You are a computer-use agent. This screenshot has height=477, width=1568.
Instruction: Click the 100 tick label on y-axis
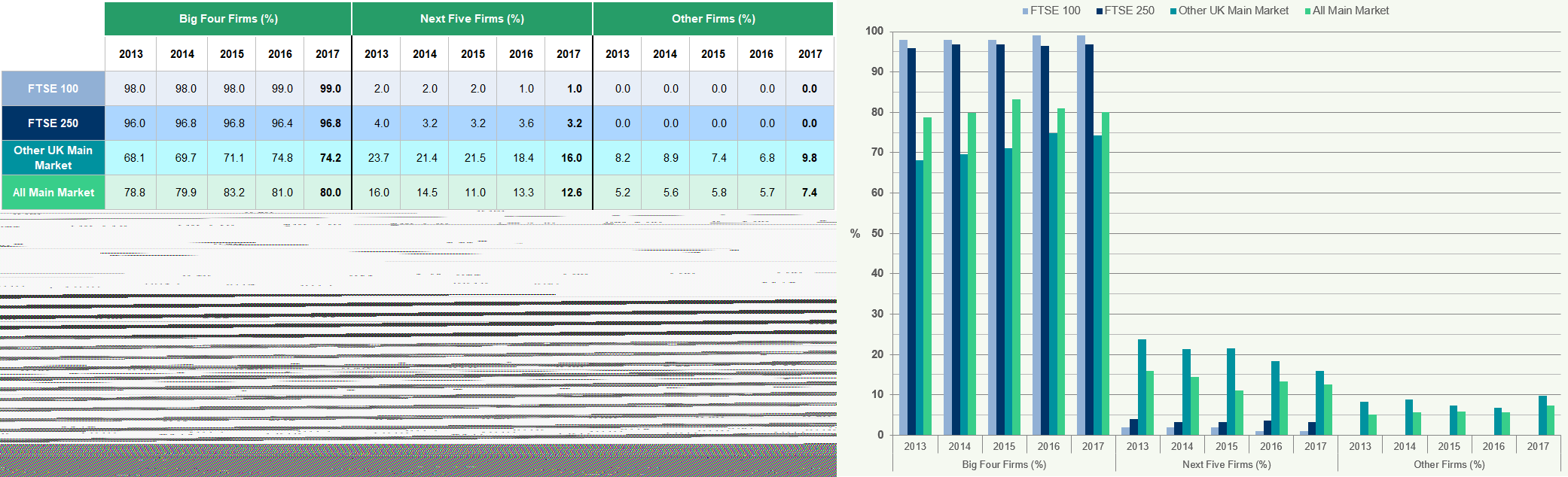pos(874,31)
